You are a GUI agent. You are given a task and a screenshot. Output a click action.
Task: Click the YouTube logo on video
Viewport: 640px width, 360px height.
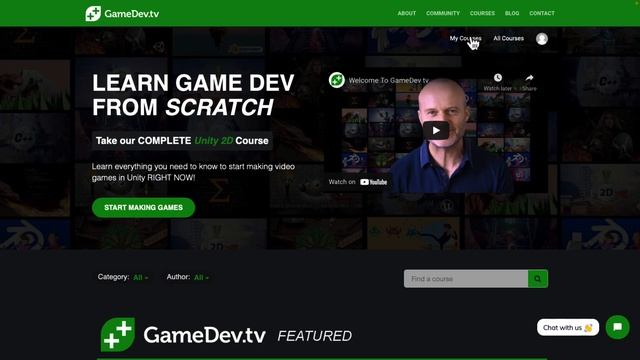(x=373, y=182)
